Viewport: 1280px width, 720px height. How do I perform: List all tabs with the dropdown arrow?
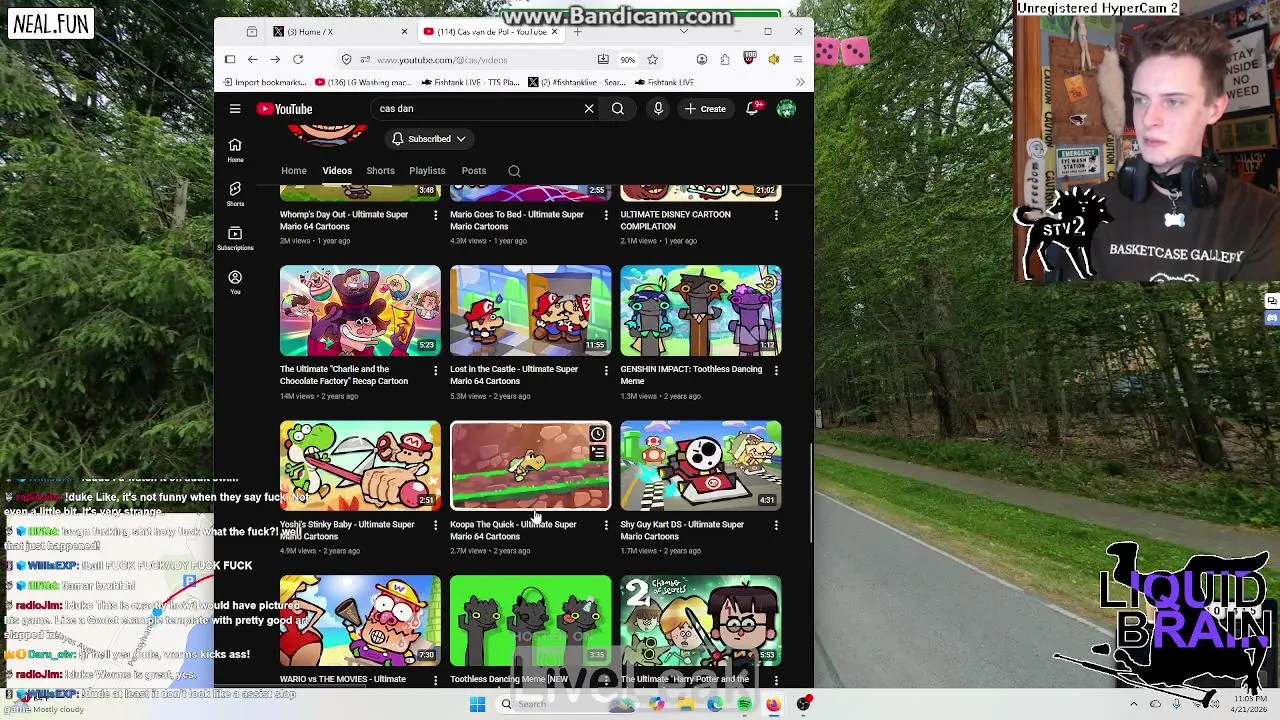pyautogui.click(x=683, y=32)
